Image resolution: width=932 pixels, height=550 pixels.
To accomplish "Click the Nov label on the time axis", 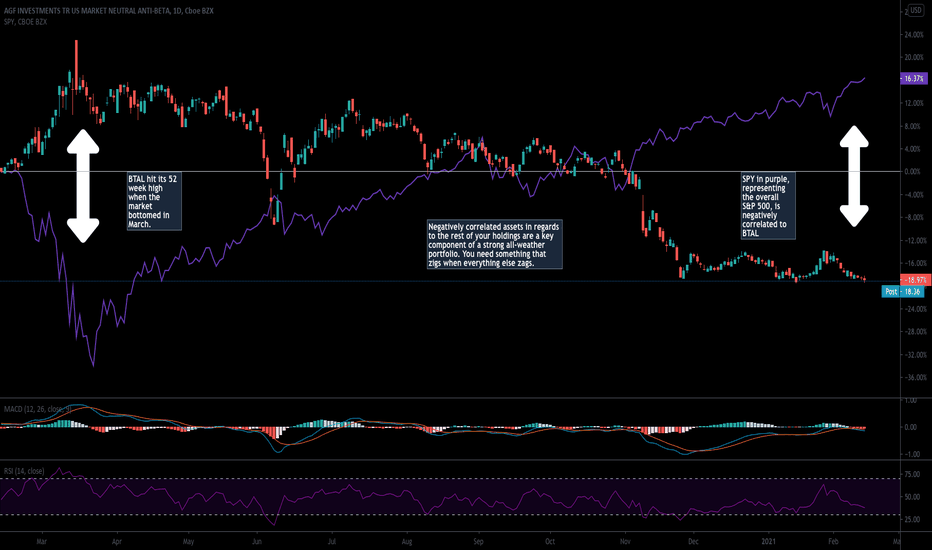I will point(625,542).
